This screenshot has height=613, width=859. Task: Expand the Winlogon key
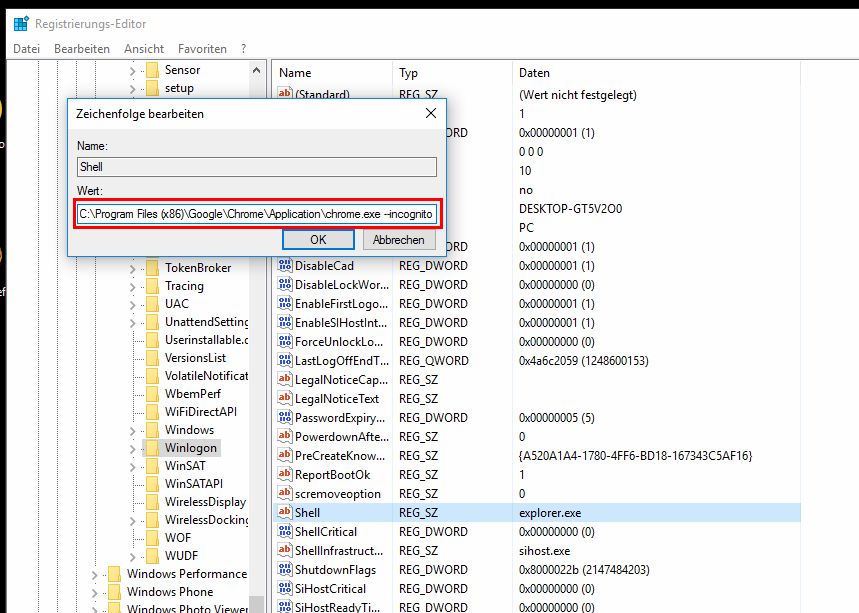(x=132, y=449)
